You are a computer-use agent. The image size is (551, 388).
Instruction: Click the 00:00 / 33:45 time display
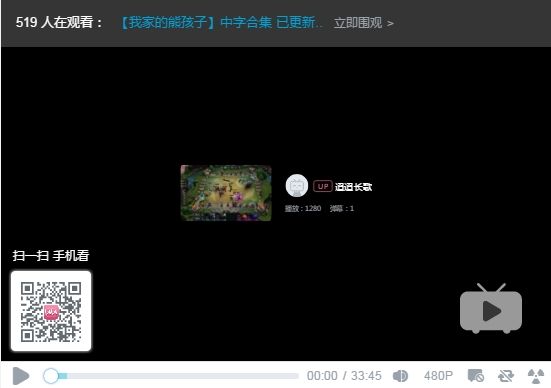tap(344, 376)
